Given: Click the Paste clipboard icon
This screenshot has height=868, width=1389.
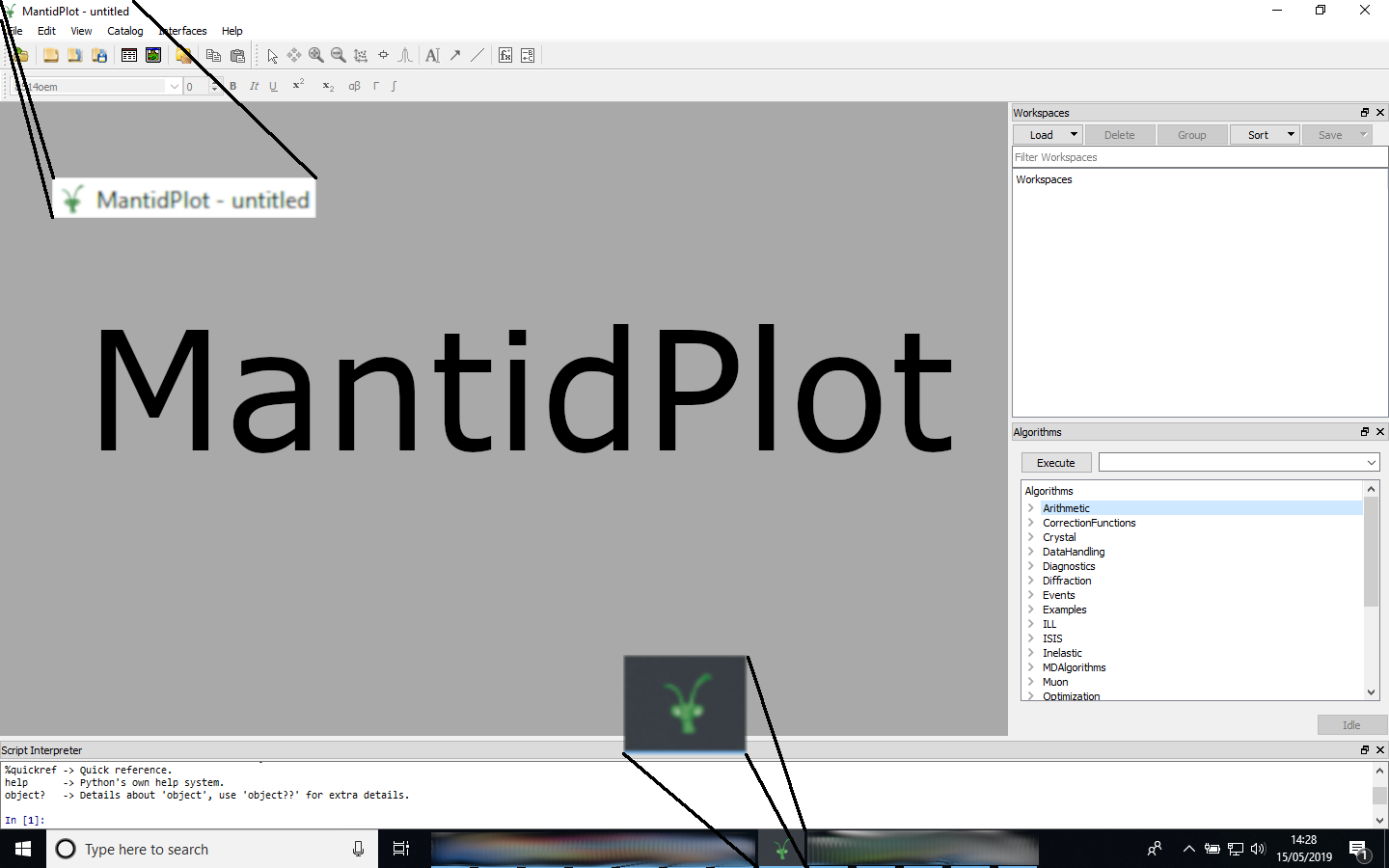Looking at the screenshot, I should [x=237, y=56].
